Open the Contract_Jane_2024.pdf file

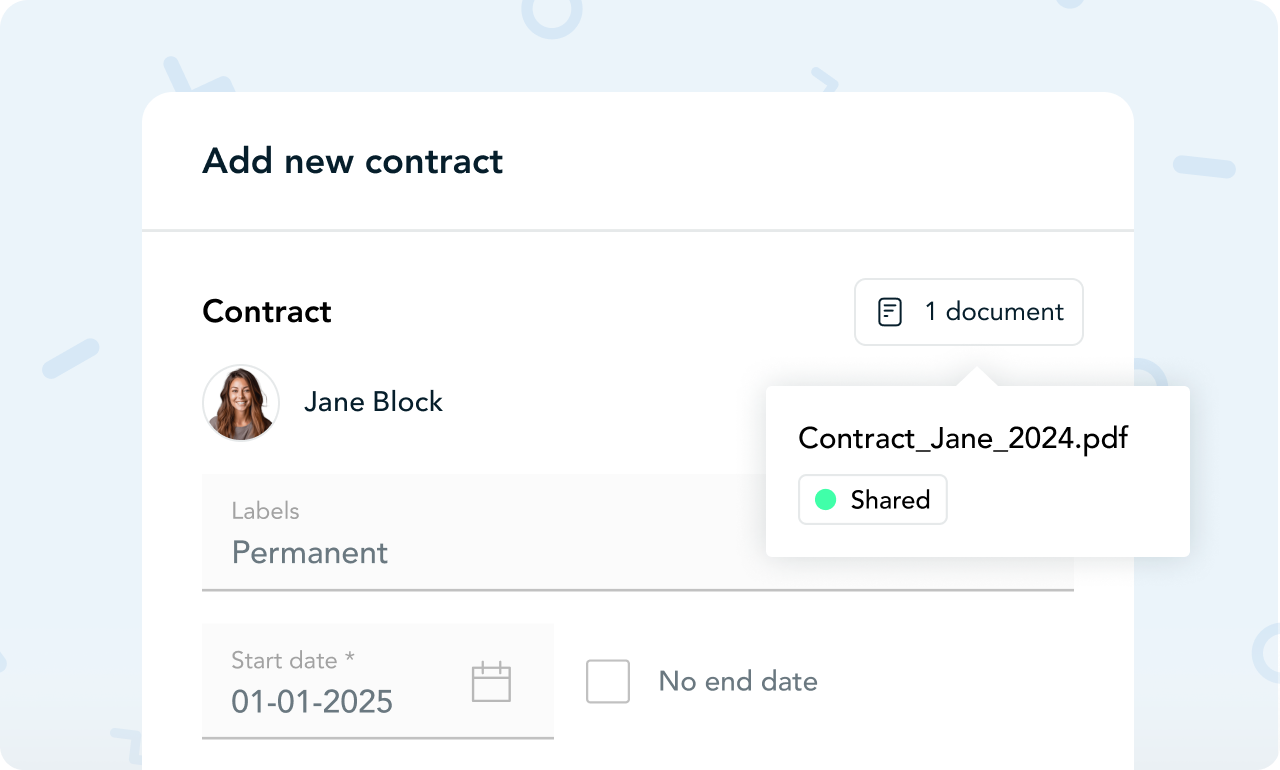pyautogui.click(x=962, y=438)
